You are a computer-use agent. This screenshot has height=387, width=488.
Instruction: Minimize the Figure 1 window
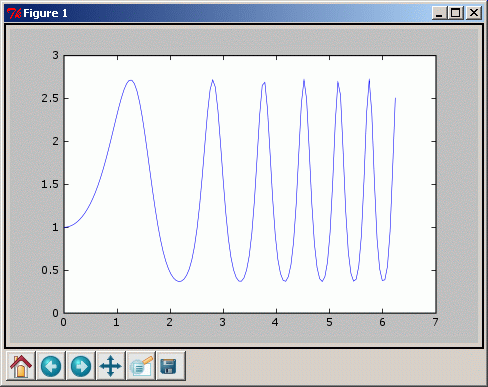tap(439, 13)
